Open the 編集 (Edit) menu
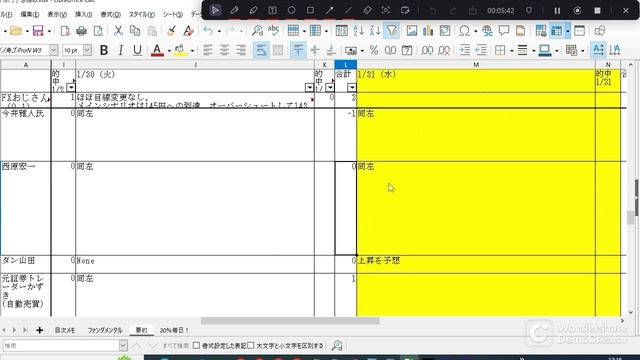Viewport: 640px width, 360px height. (x=30, y=14)
